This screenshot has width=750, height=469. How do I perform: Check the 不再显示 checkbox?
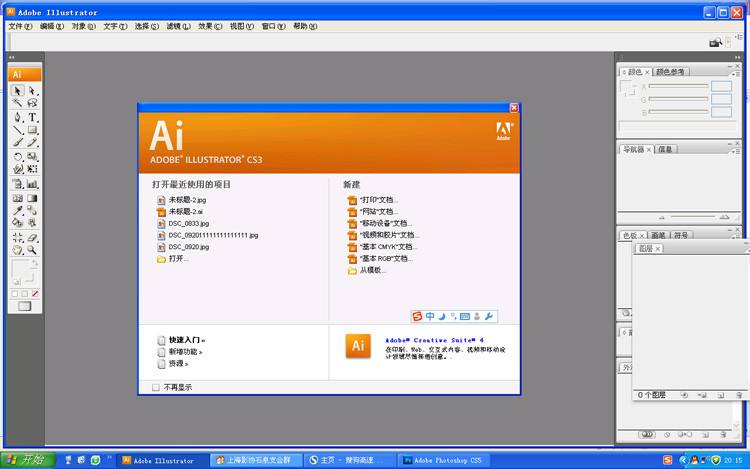point(155,387)
